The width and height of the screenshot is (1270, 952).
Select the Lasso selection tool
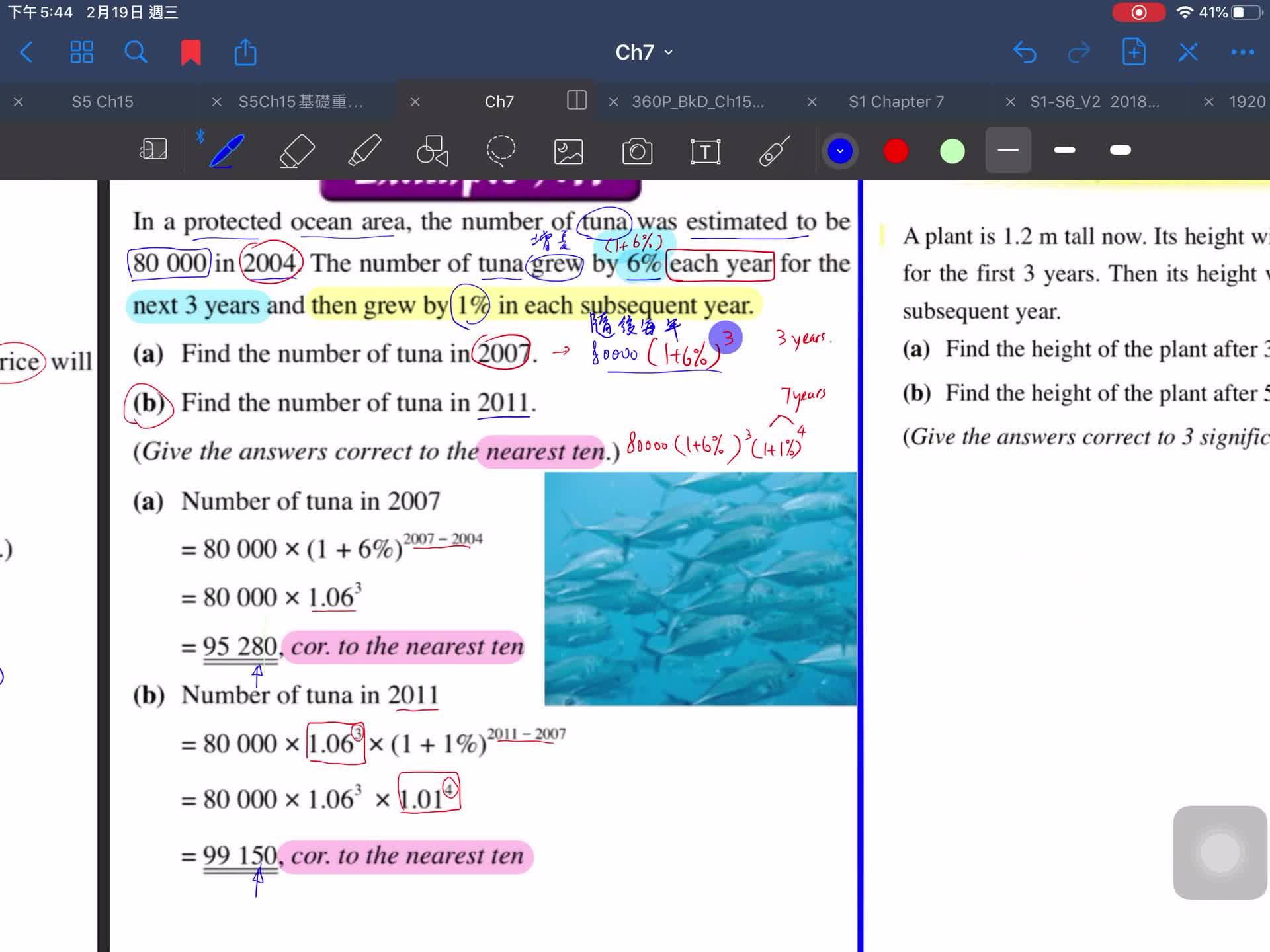501,151
